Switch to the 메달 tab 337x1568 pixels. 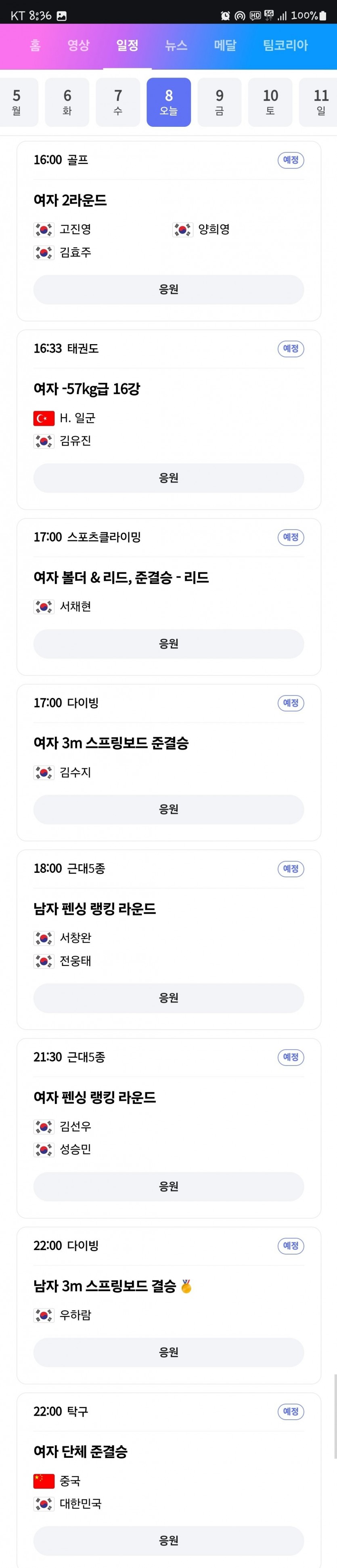pyautogui.click(x=225, y=45)
